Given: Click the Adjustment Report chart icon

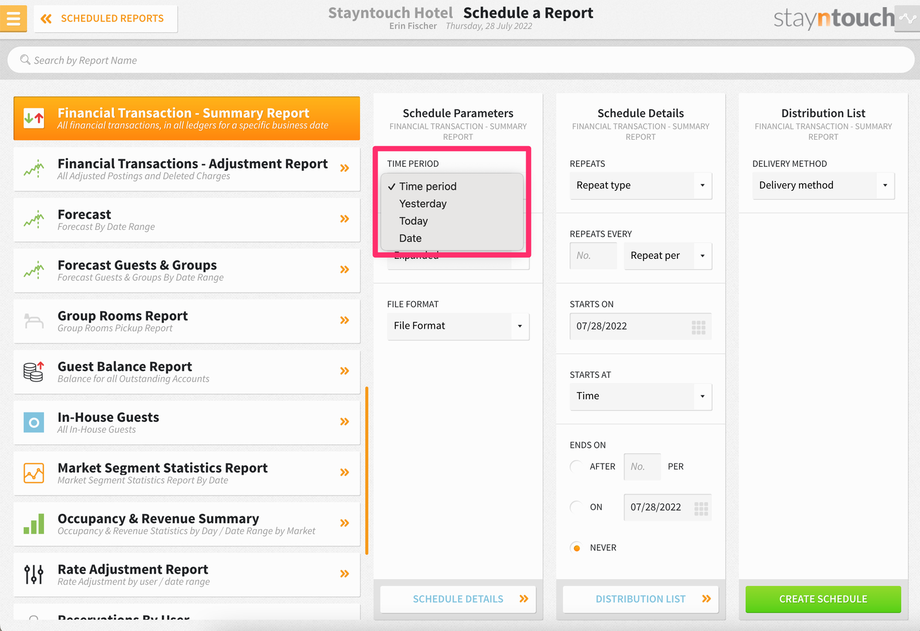Looking at the screenshot, I should point(34,169).
